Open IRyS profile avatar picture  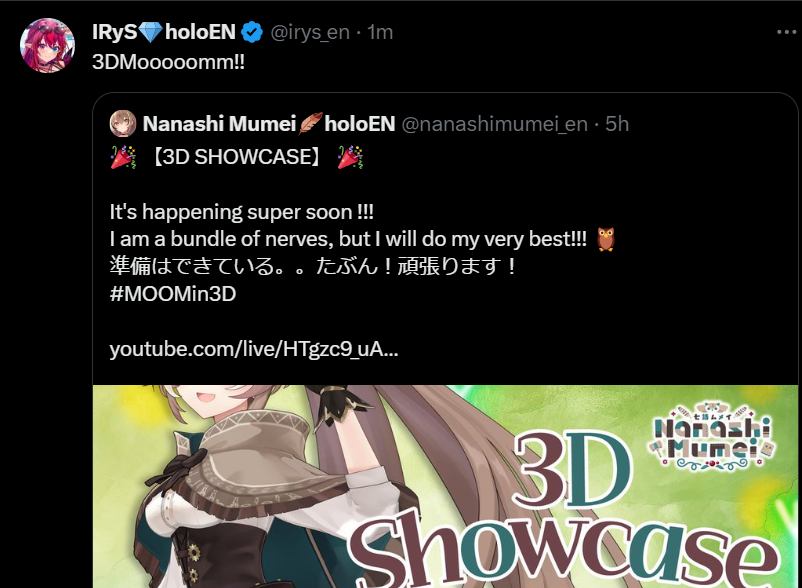47,46
